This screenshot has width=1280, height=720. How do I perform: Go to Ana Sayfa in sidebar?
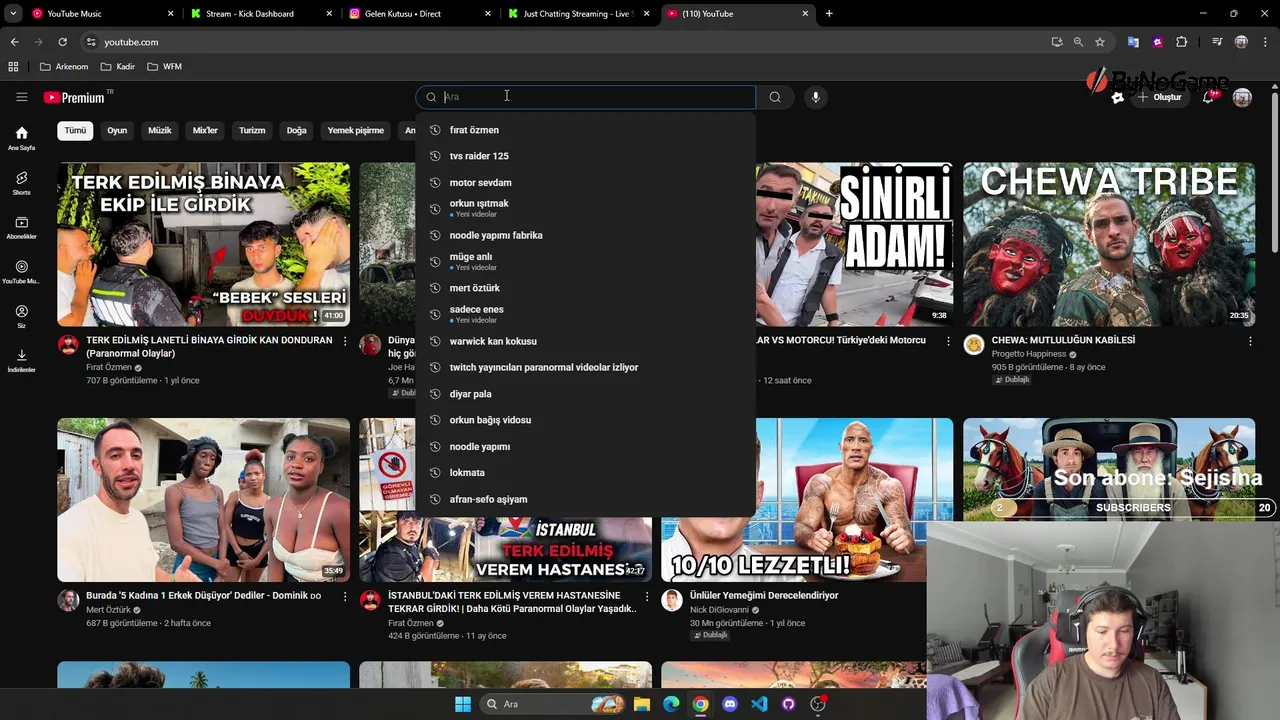[x=21, y=138]
